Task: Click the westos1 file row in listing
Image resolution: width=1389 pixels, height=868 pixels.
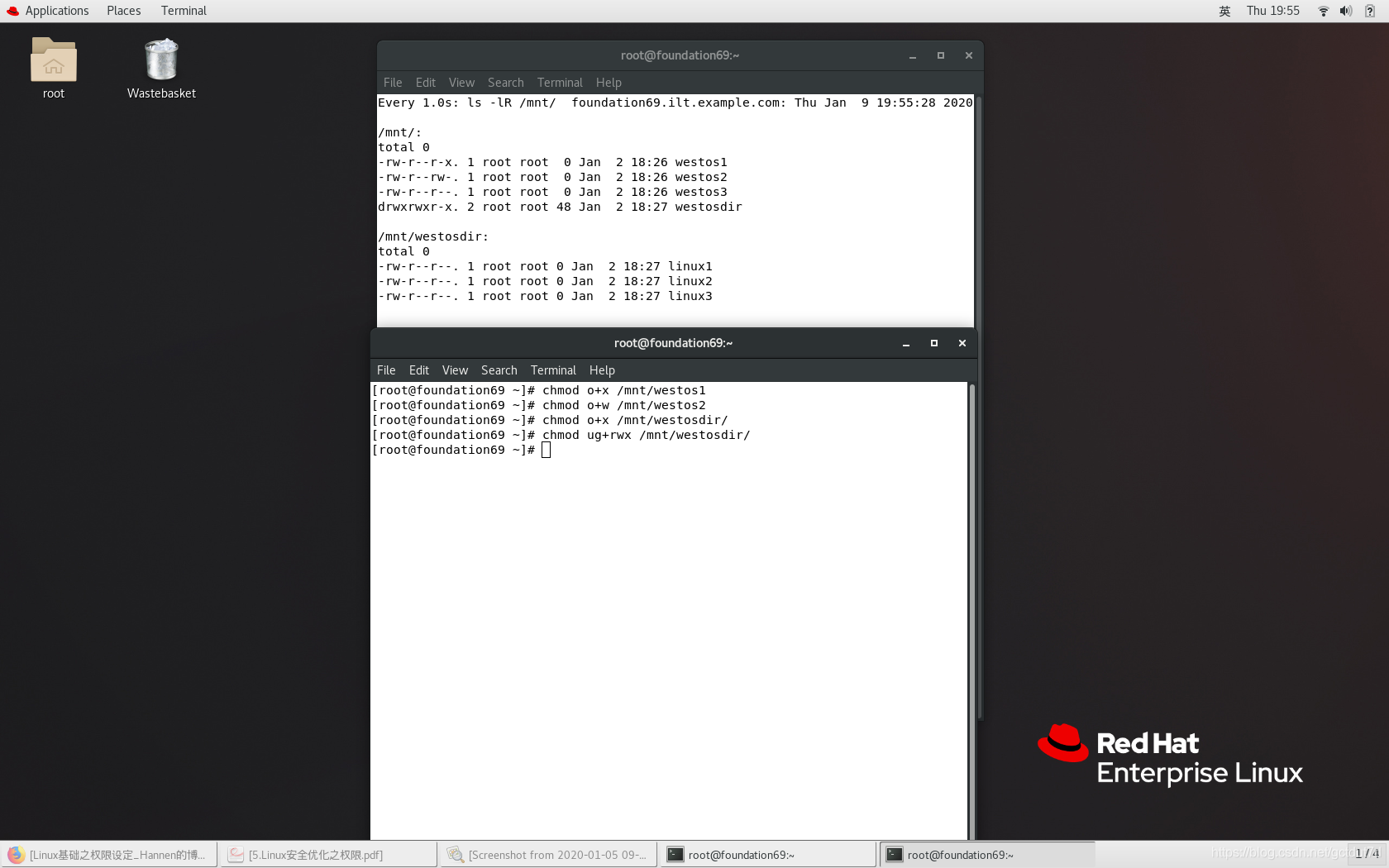Action: 552,162
